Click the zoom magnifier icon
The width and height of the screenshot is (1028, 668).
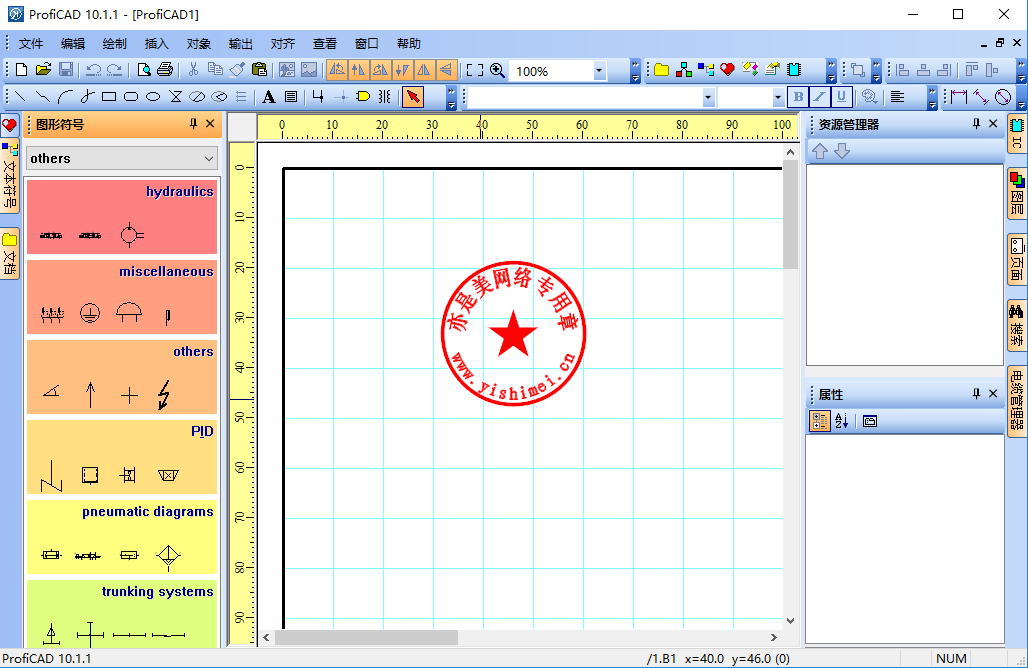498,70
